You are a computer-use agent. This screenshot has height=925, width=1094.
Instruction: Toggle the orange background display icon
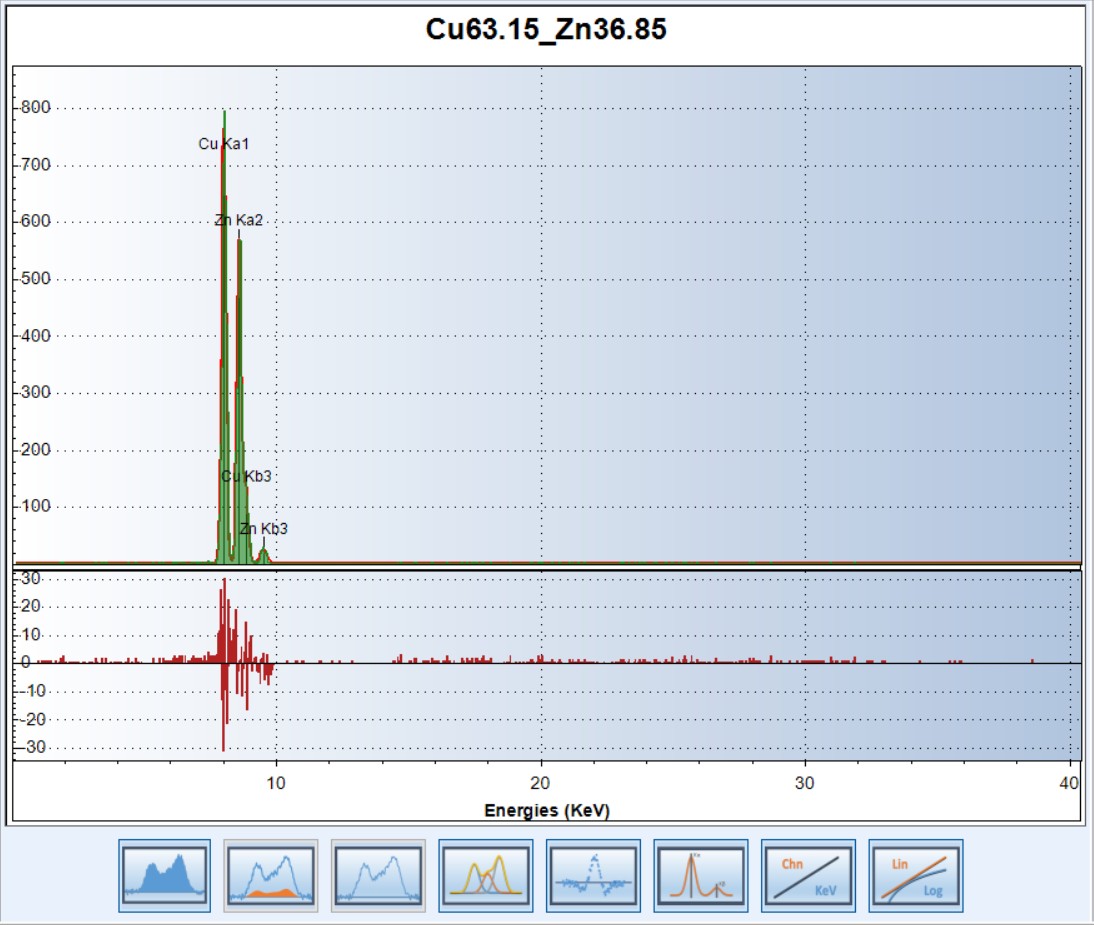click(x=271, y=875)
